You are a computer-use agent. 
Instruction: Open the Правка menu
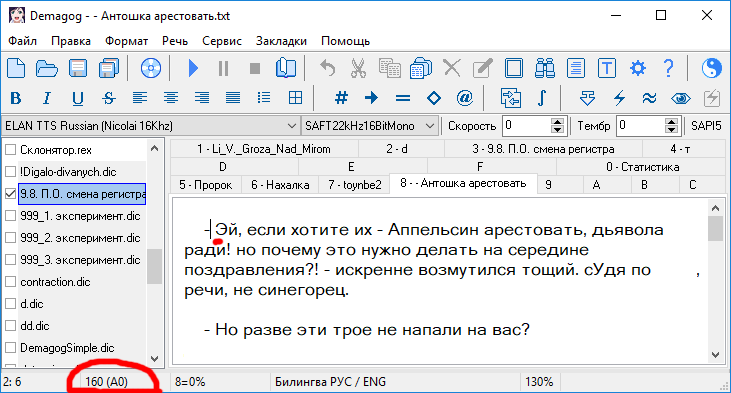(x=71, y=41)
